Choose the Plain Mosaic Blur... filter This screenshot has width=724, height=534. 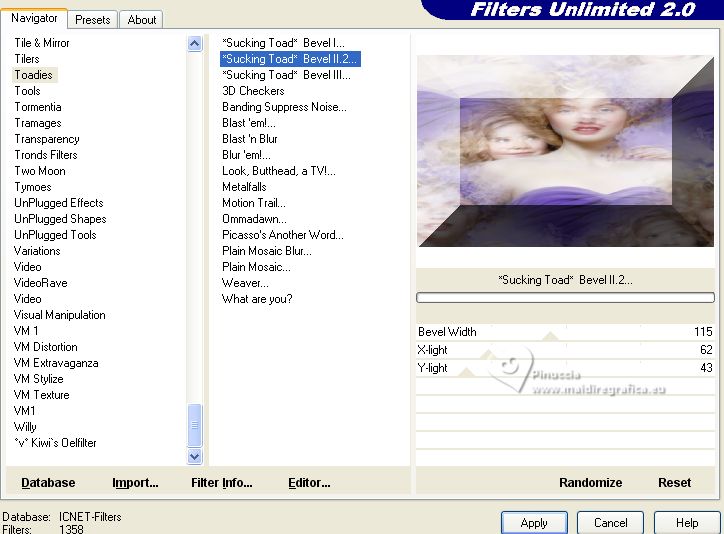pos(266,251)
